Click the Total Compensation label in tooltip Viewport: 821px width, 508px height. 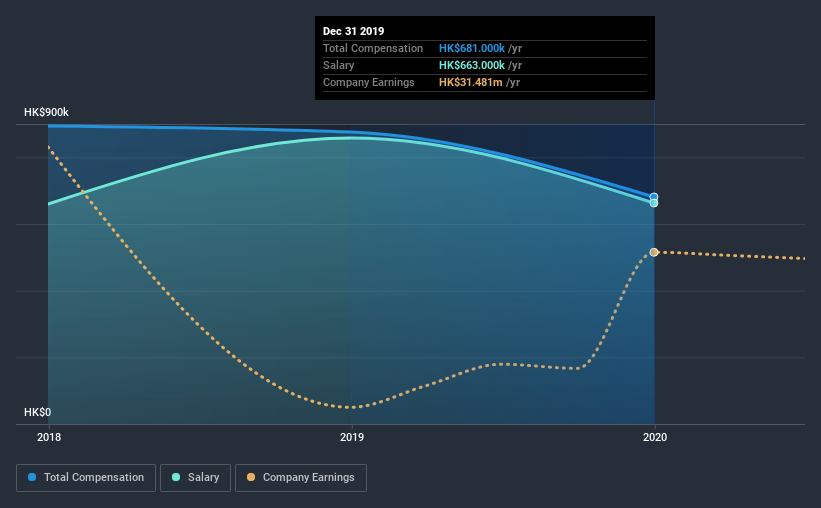[x=373, y=48]
